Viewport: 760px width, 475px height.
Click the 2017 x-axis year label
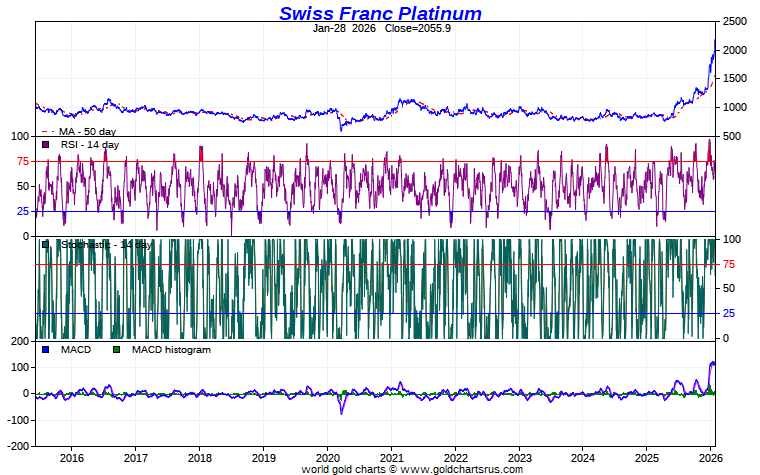point(136,458)
